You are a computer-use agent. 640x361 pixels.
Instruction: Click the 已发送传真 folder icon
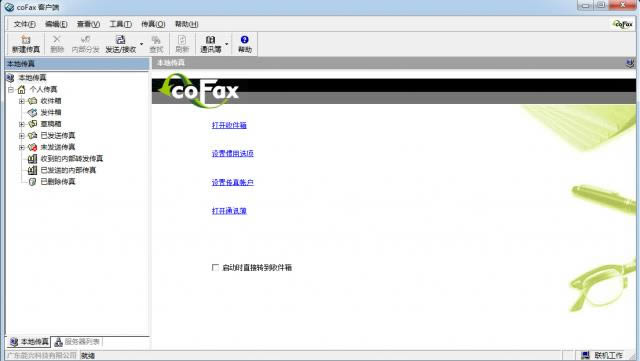tap(32, 135)
